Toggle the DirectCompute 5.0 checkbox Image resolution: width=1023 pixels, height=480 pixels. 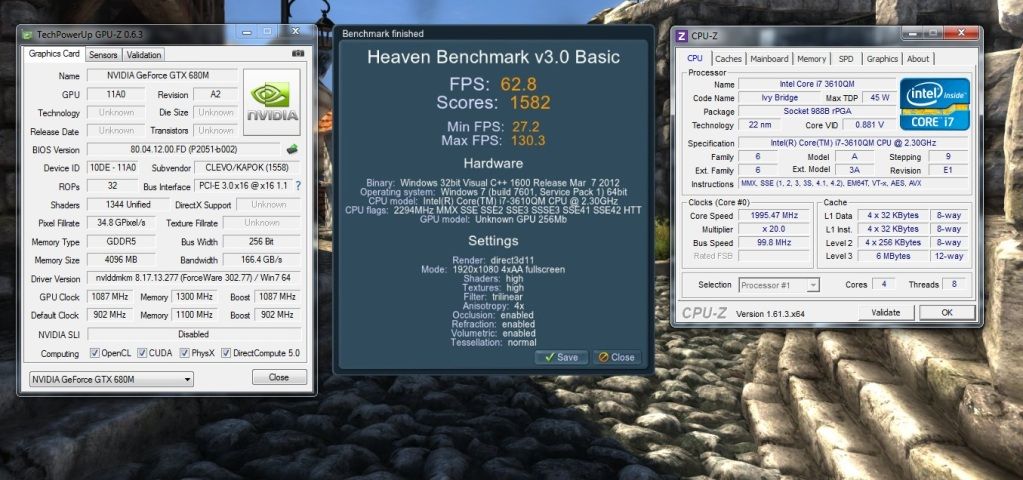[226, 353]
